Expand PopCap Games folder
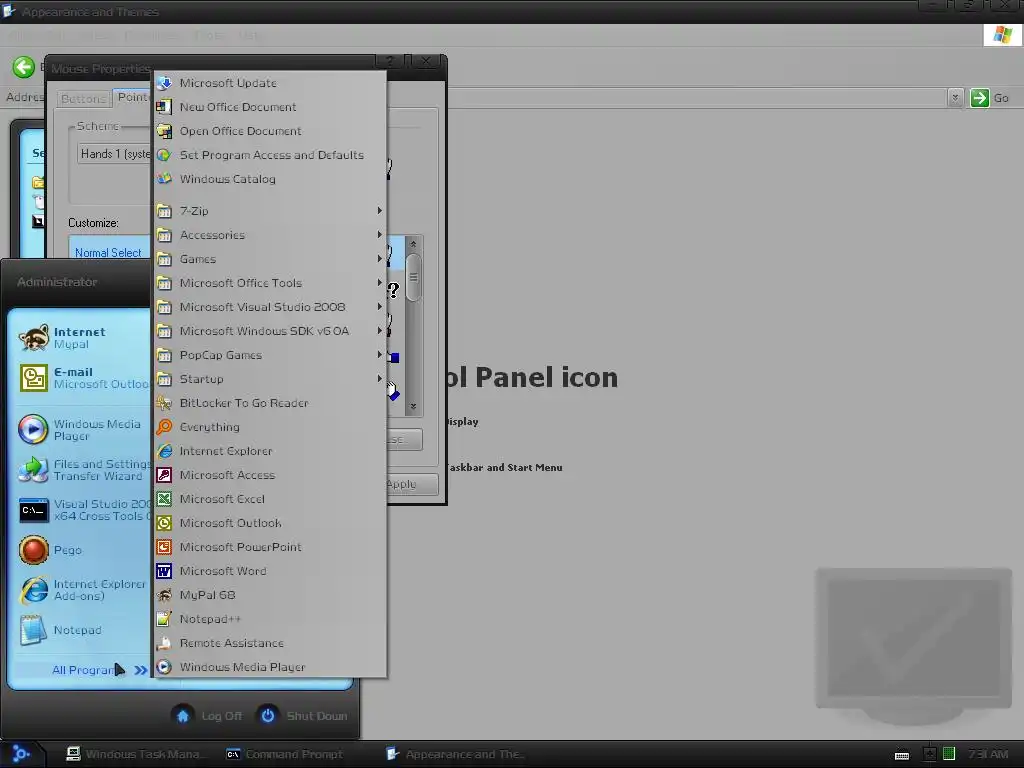1024x768 pixels. click(270, 355)
